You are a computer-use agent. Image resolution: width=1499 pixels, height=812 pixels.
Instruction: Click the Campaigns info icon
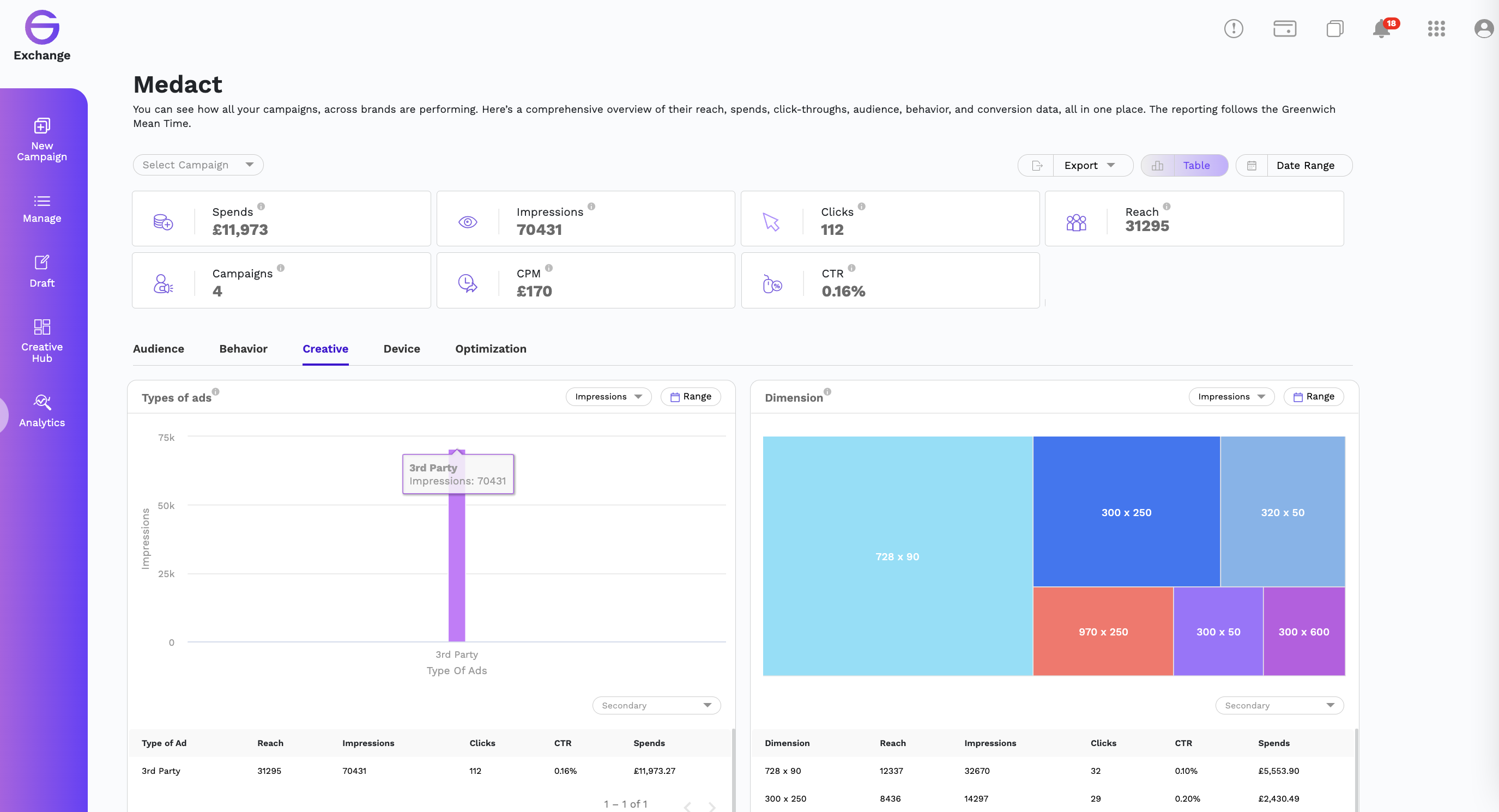point(281,268)
